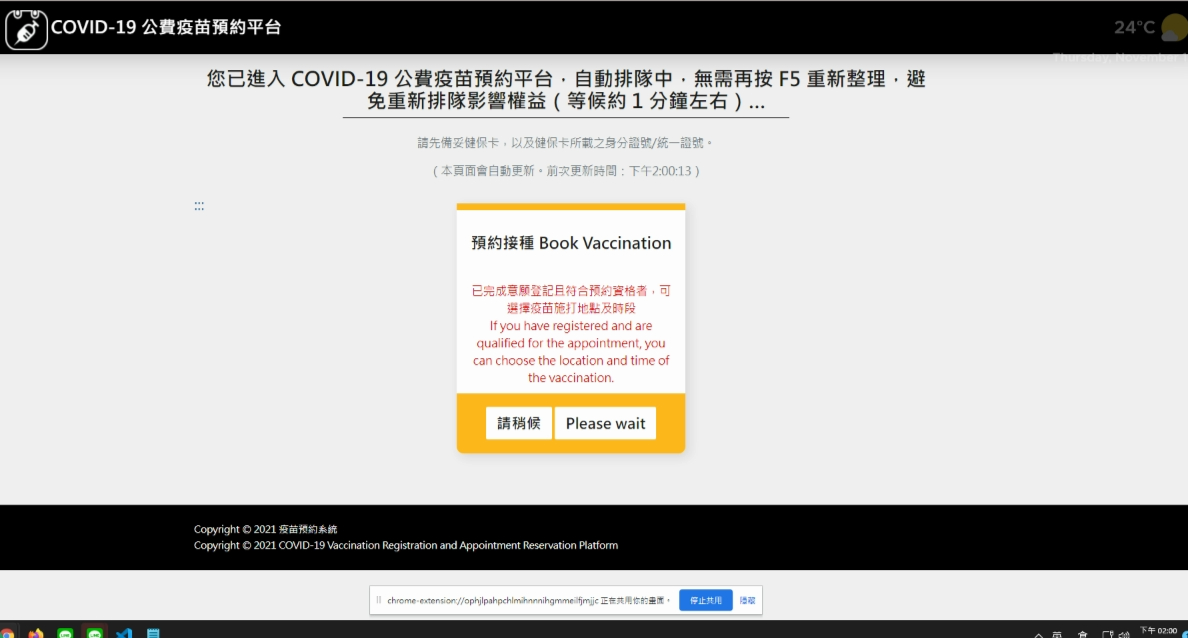Select the chrome-extension URL text in sharing bar

tap(495, 600)
